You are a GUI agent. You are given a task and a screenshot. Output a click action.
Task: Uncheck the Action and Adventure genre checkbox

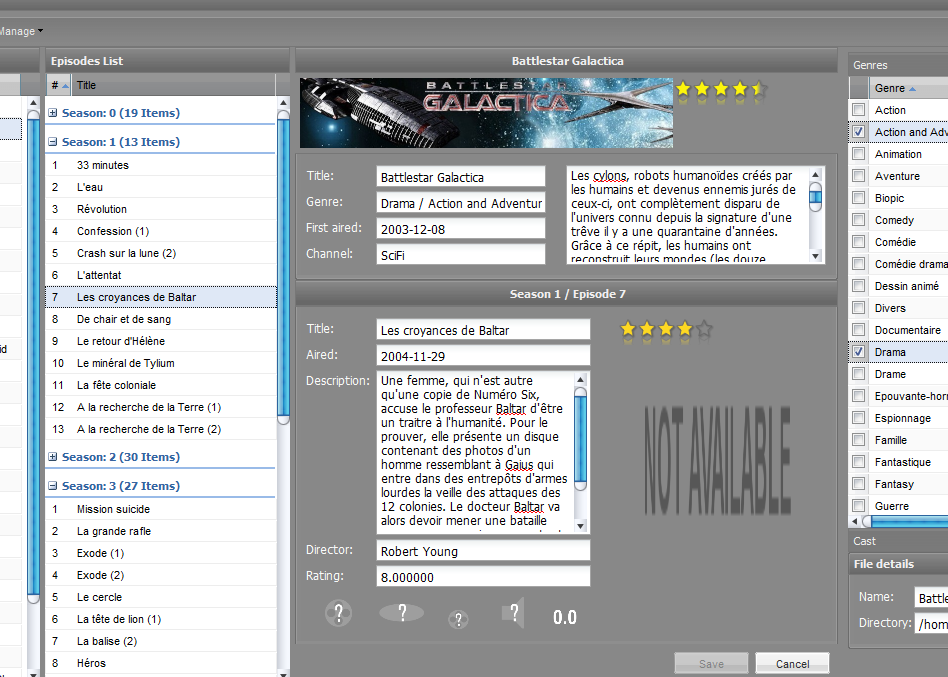tap(859, 132)
